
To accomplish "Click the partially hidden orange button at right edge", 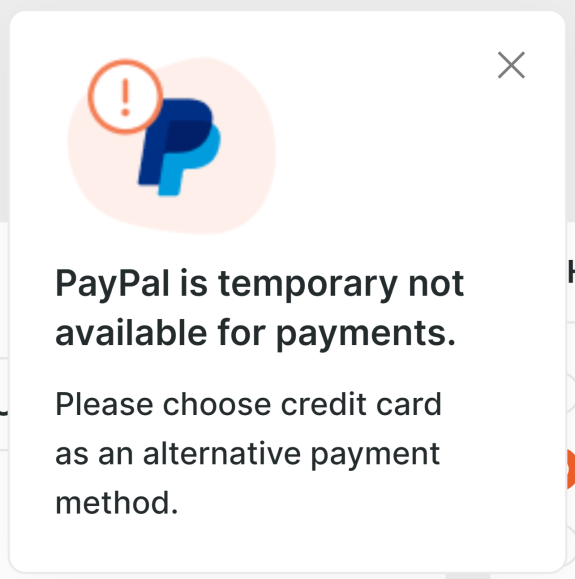I will [571, 469].
